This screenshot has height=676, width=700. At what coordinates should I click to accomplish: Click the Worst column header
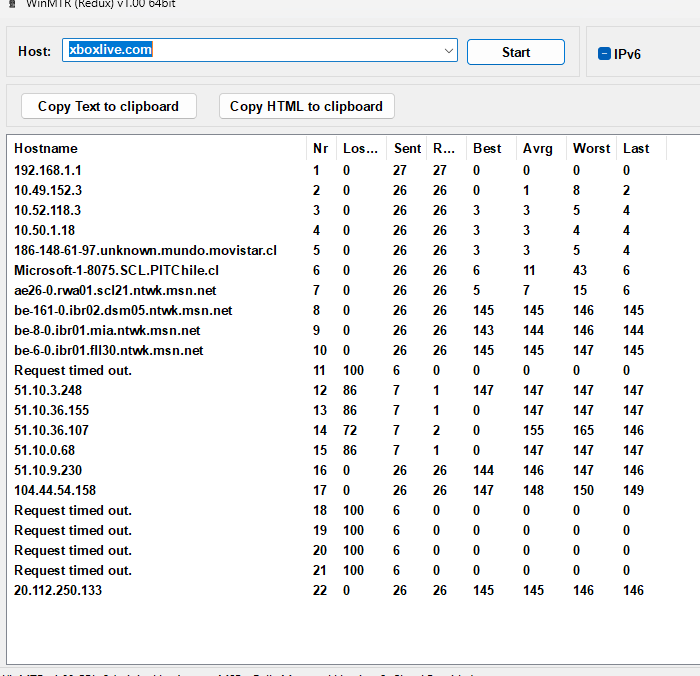[x=591, y=148]
